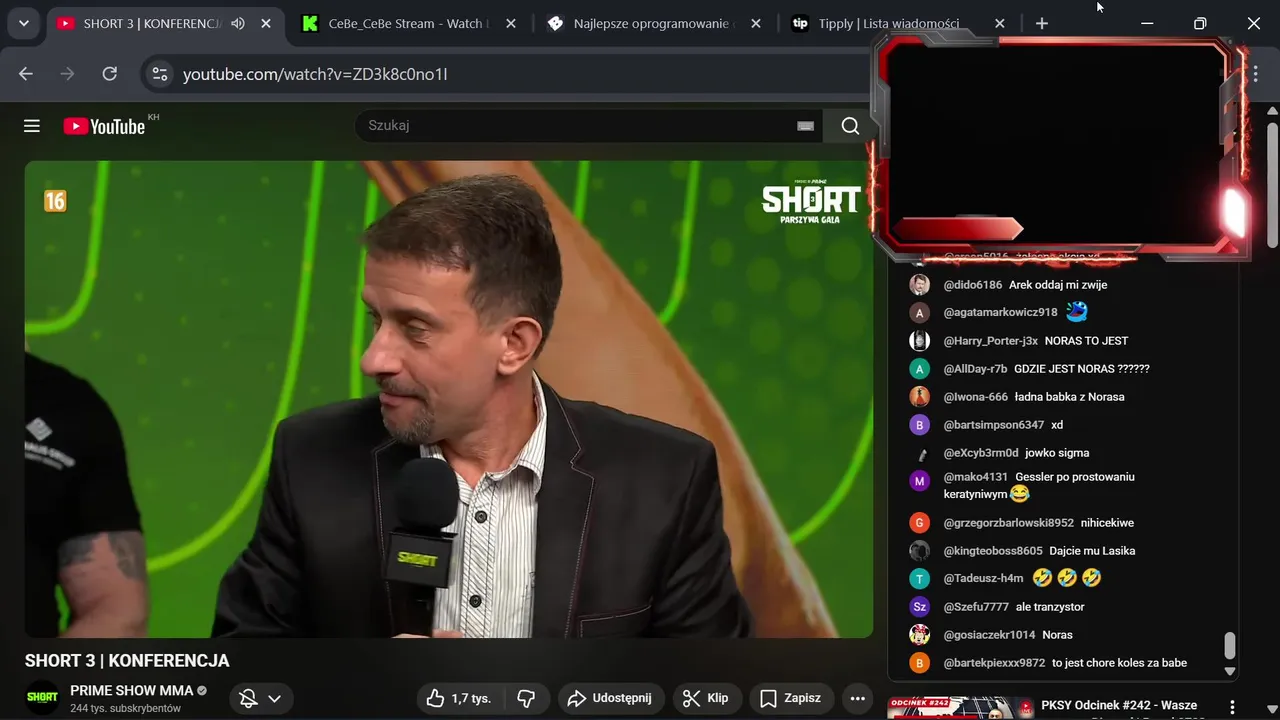The width and height of the screenshot is (1280, 720).
Task: Open the on-screen keyboard icon in search
Action: click(x=805, y=126)
